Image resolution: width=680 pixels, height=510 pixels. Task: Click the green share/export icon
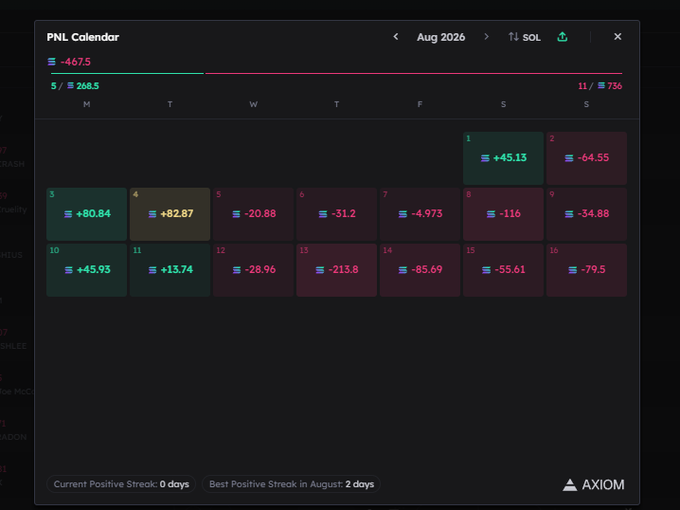pos(562,37)
